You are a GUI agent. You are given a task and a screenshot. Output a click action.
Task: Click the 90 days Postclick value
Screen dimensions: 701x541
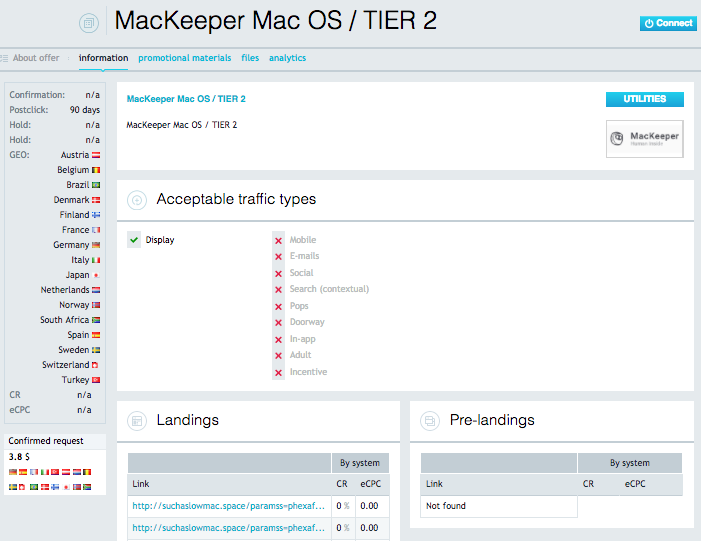point(85,110)
